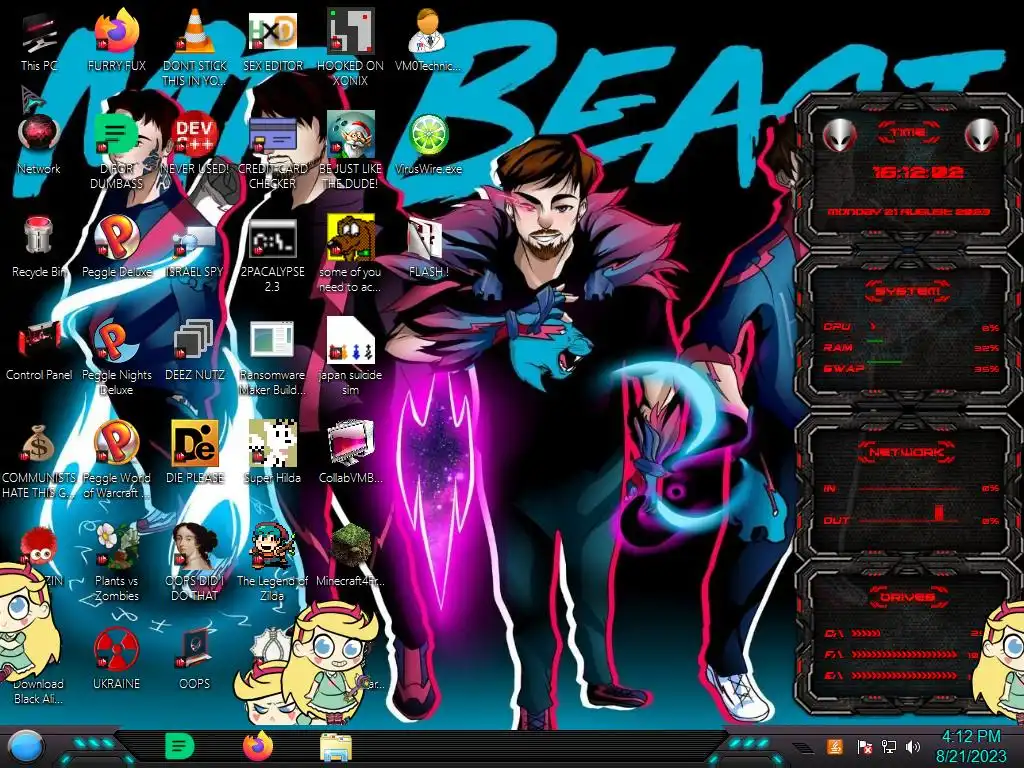
Task: Click the TIME widget header
Action: tap(908, 133)
